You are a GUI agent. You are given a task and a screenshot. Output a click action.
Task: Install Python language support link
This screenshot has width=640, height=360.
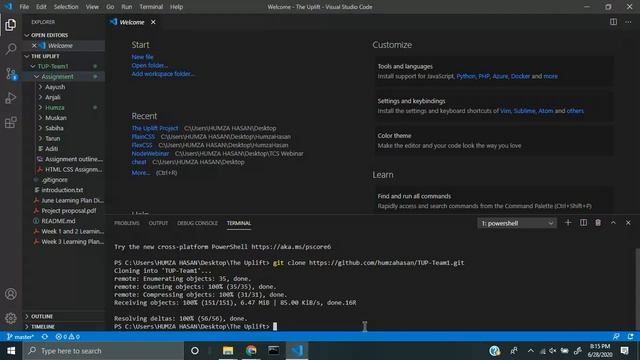466,76
